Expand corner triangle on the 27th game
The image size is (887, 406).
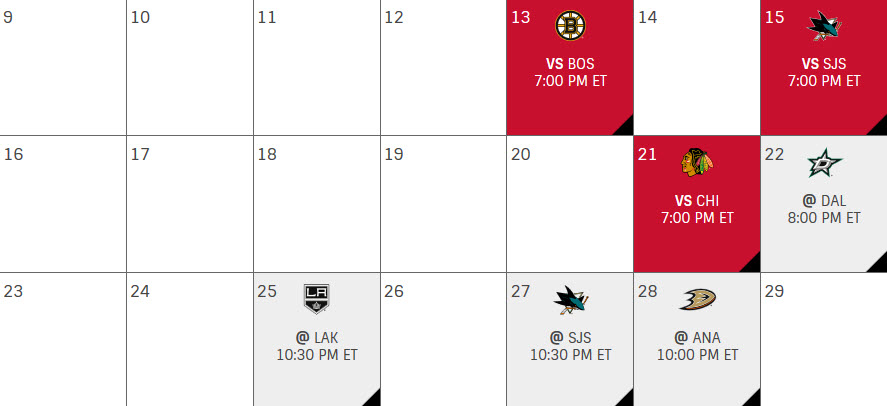coord(623,398)
